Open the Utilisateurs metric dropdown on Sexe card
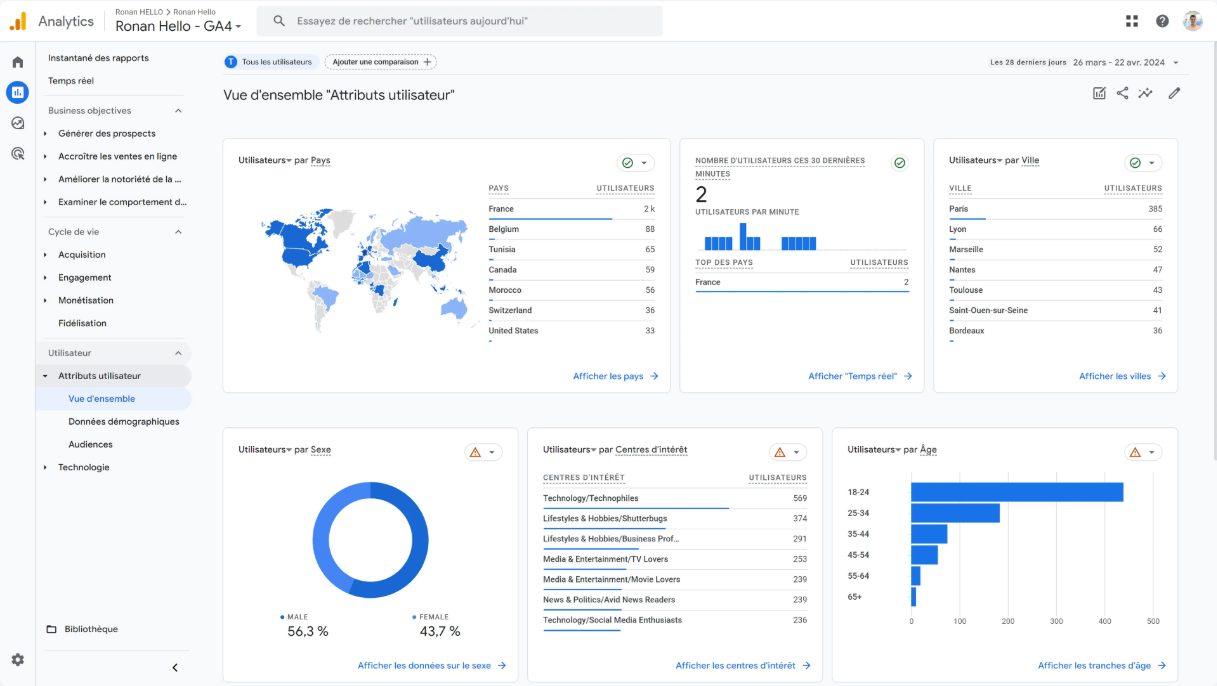This screenshot has width=1217, height=686. click(x=265, y=450)
